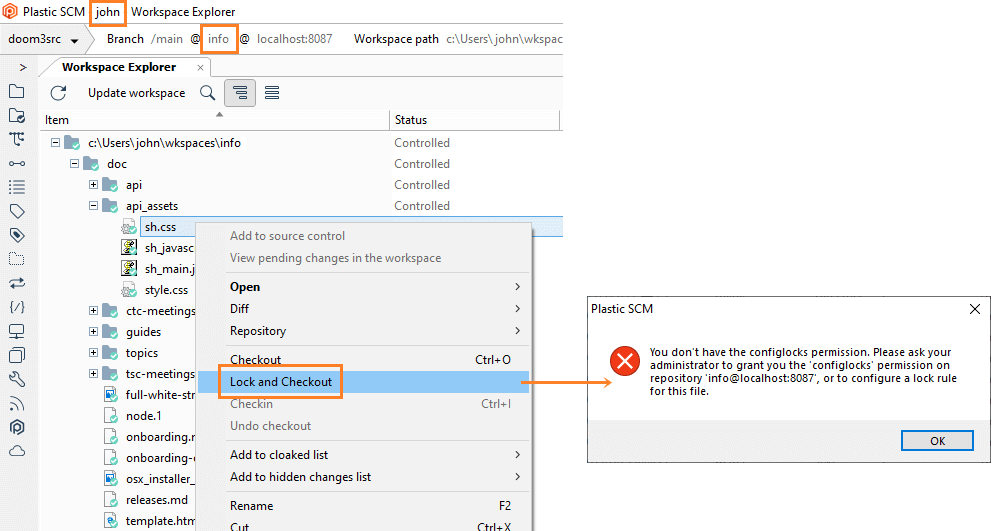Click the Update workspace button
Screen dimensions: 995x531
coord(136,93)
